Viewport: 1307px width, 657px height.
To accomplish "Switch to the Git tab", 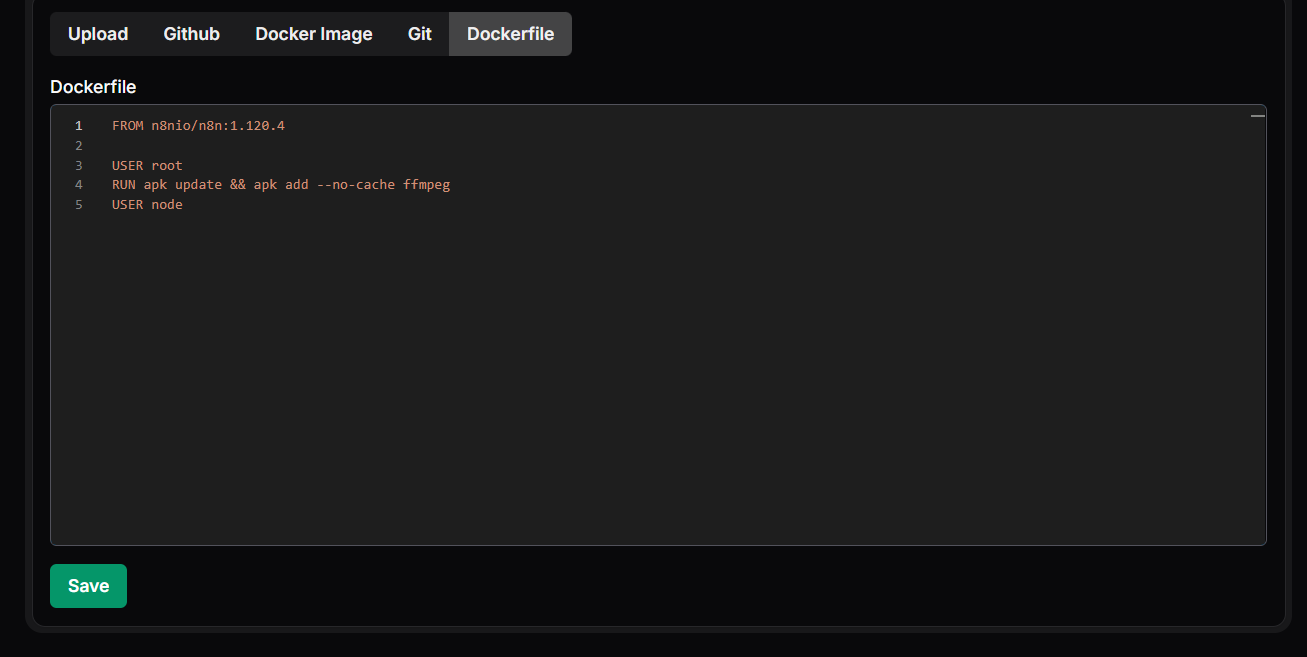I will tap(420, 34).
